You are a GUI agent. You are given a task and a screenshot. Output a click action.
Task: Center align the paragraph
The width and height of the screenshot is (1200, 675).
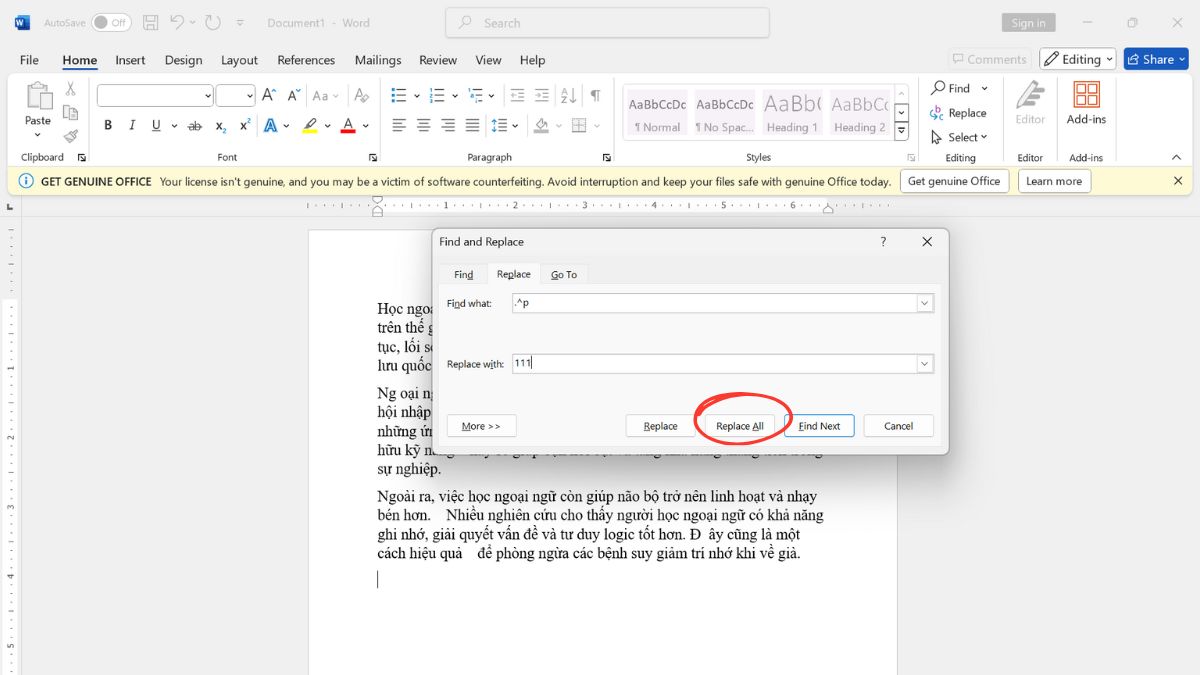click(x=424, y=126)
